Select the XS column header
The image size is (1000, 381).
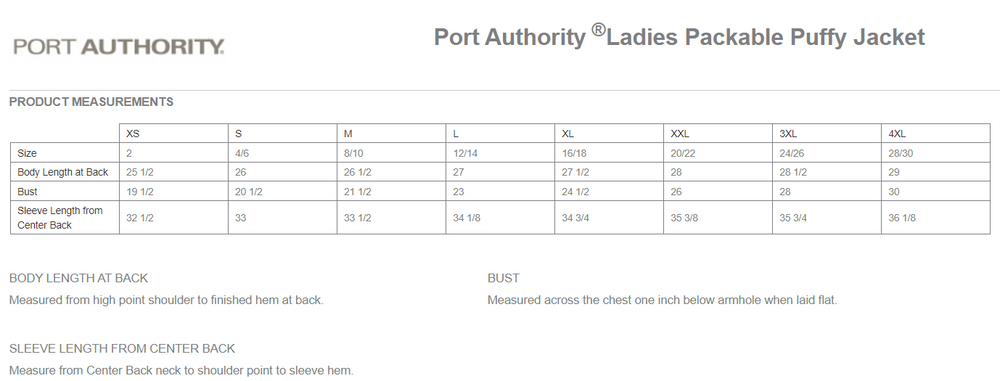(173, 133)
